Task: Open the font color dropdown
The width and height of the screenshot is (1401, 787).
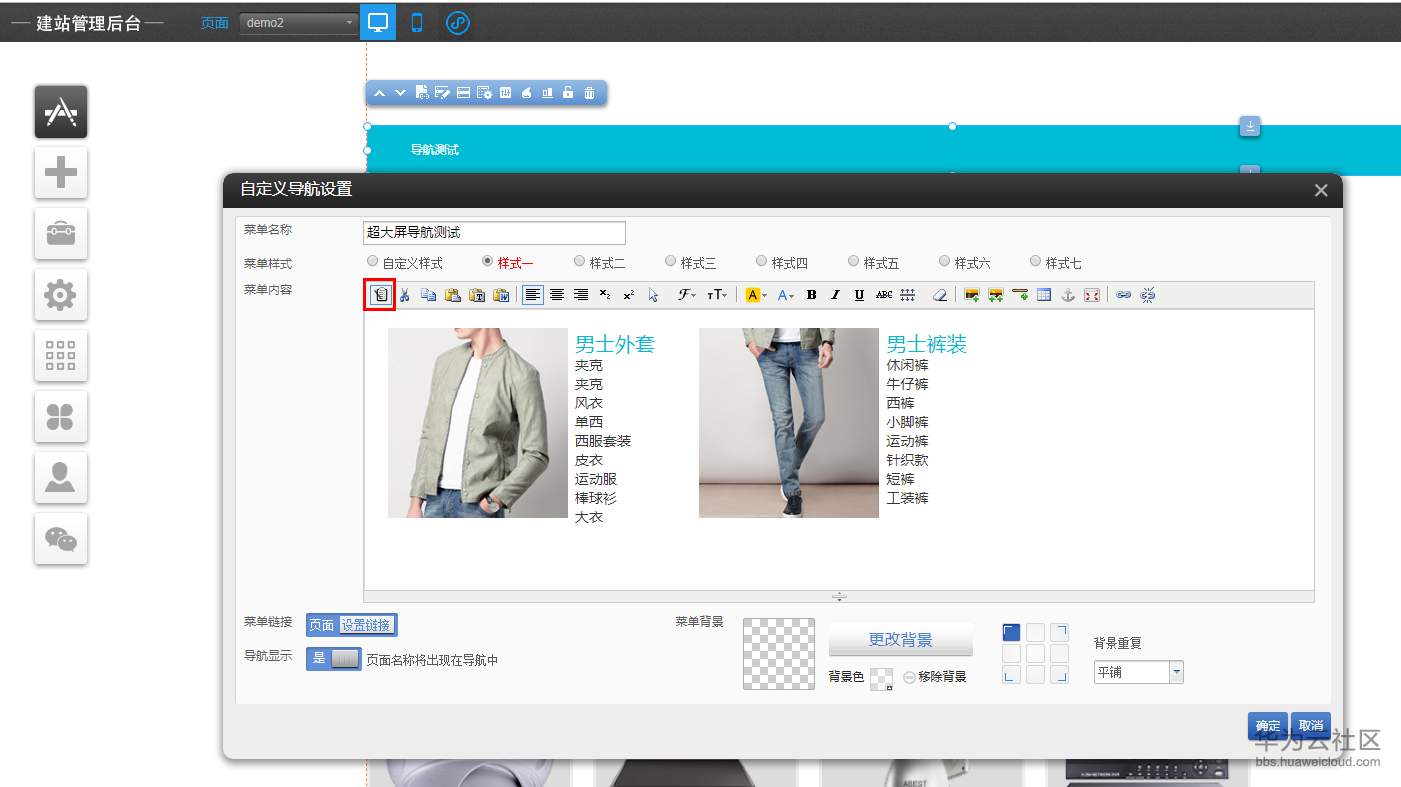Action: click(x=786, y=295)
